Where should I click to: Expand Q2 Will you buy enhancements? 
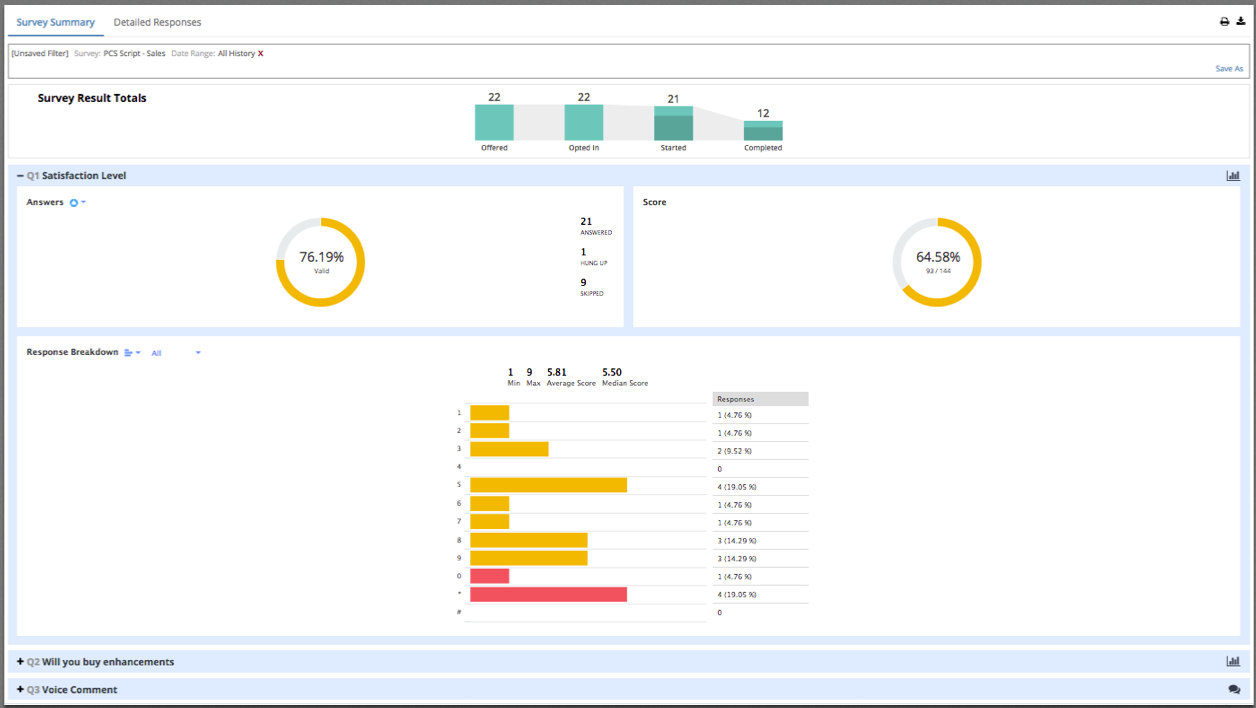click(20, 662)
